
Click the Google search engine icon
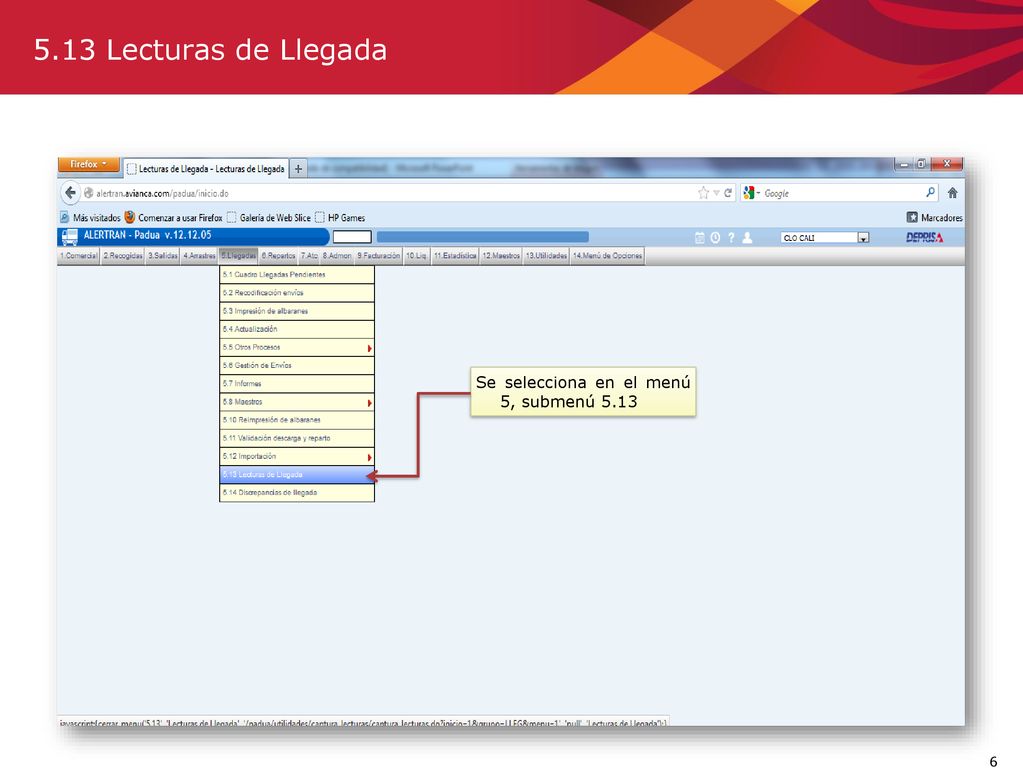pyautogui.click(x=749, y=193)
